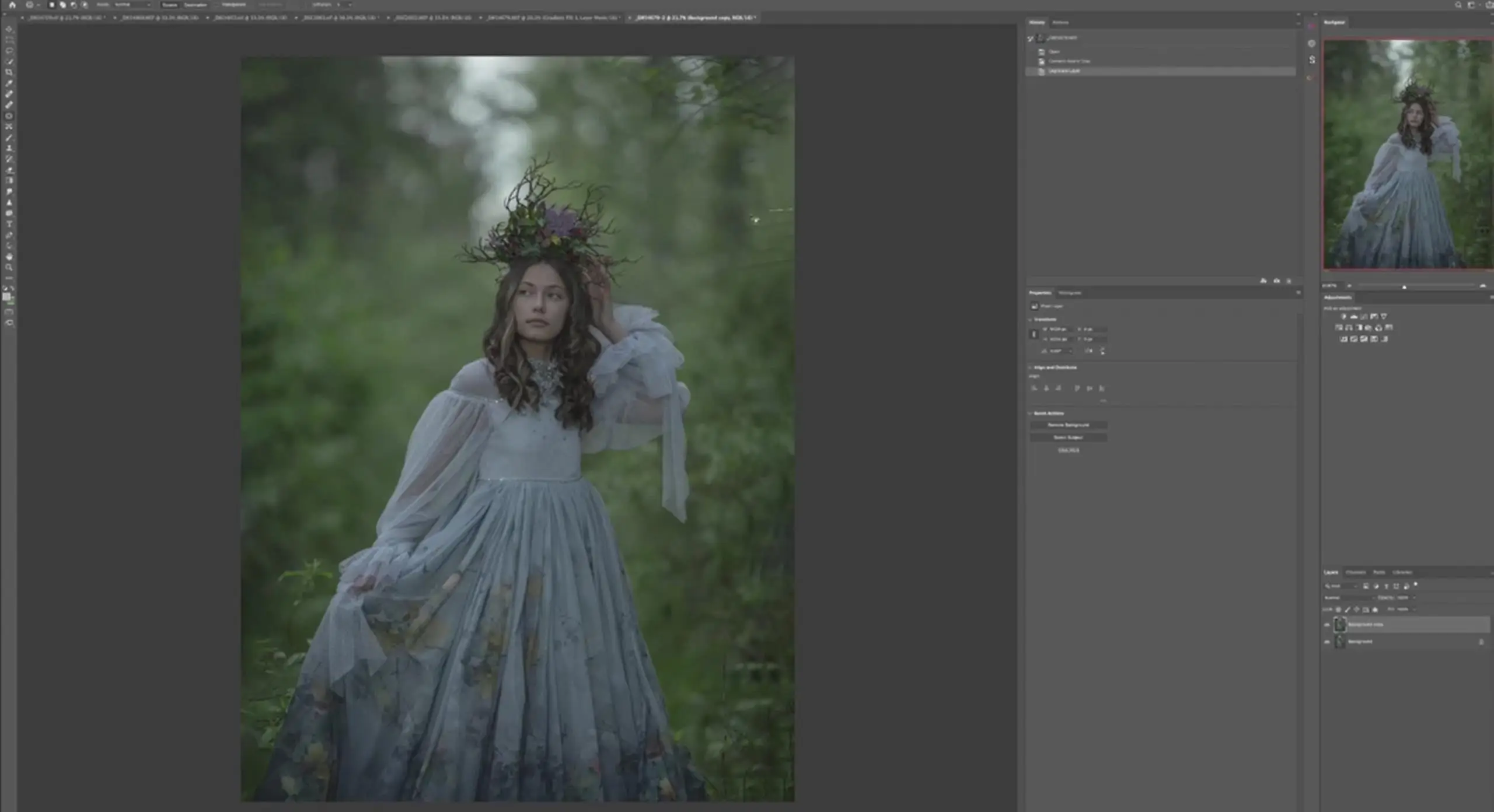This screenshot has height=812, width=1494.
Task: Select the Eyedropper tool
Action: pos(9,83)
